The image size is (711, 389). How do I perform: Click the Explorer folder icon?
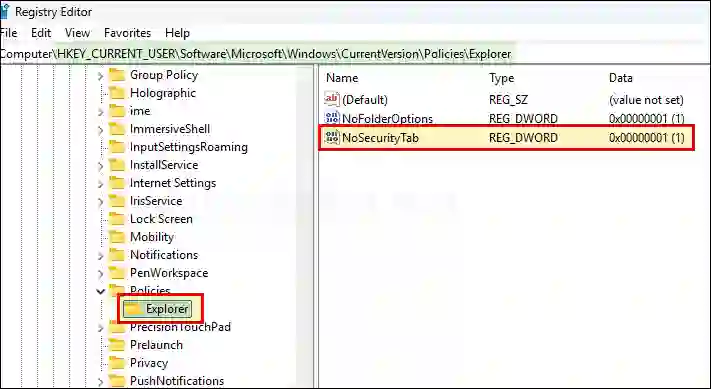[x=133, y=309]
